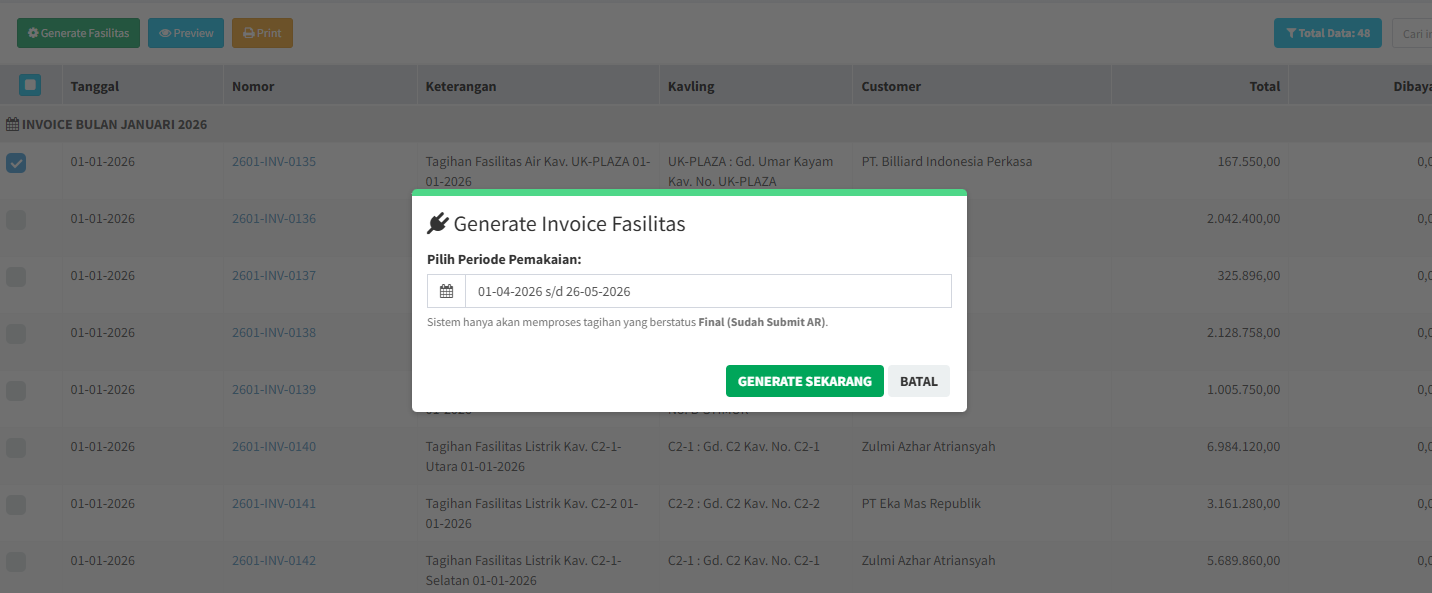Screen dimensions: 1432x593
Task: Cancel the dialog with Batal button
Action: pos(918,381)
